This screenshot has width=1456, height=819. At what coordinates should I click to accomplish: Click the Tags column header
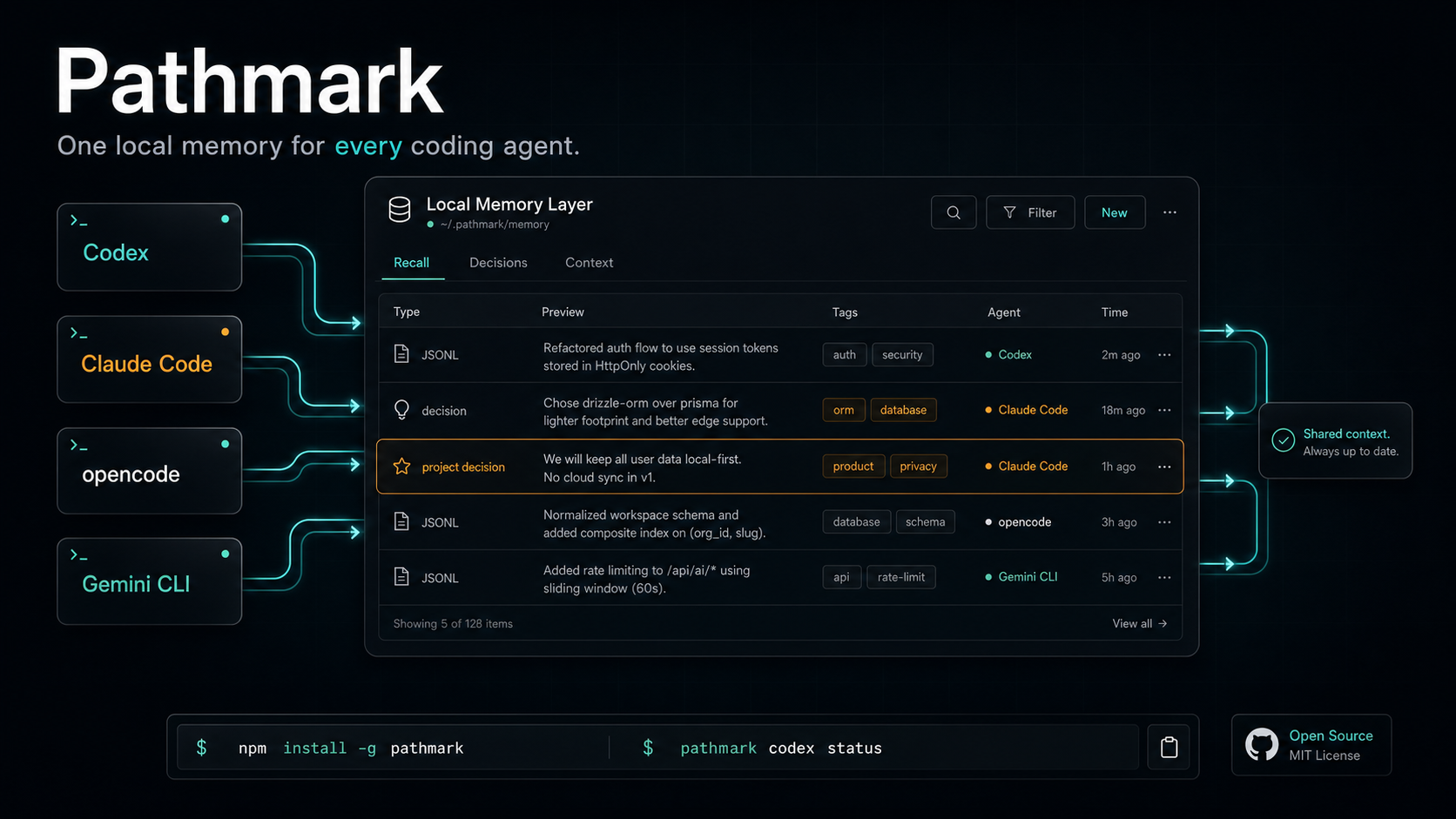845,312
